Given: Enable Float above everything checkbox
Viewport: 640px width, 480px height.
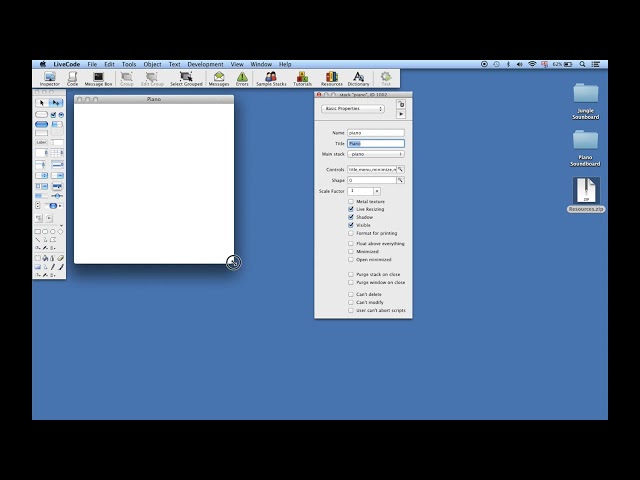Looking at the screenshot, I should [x=351, y=243].
